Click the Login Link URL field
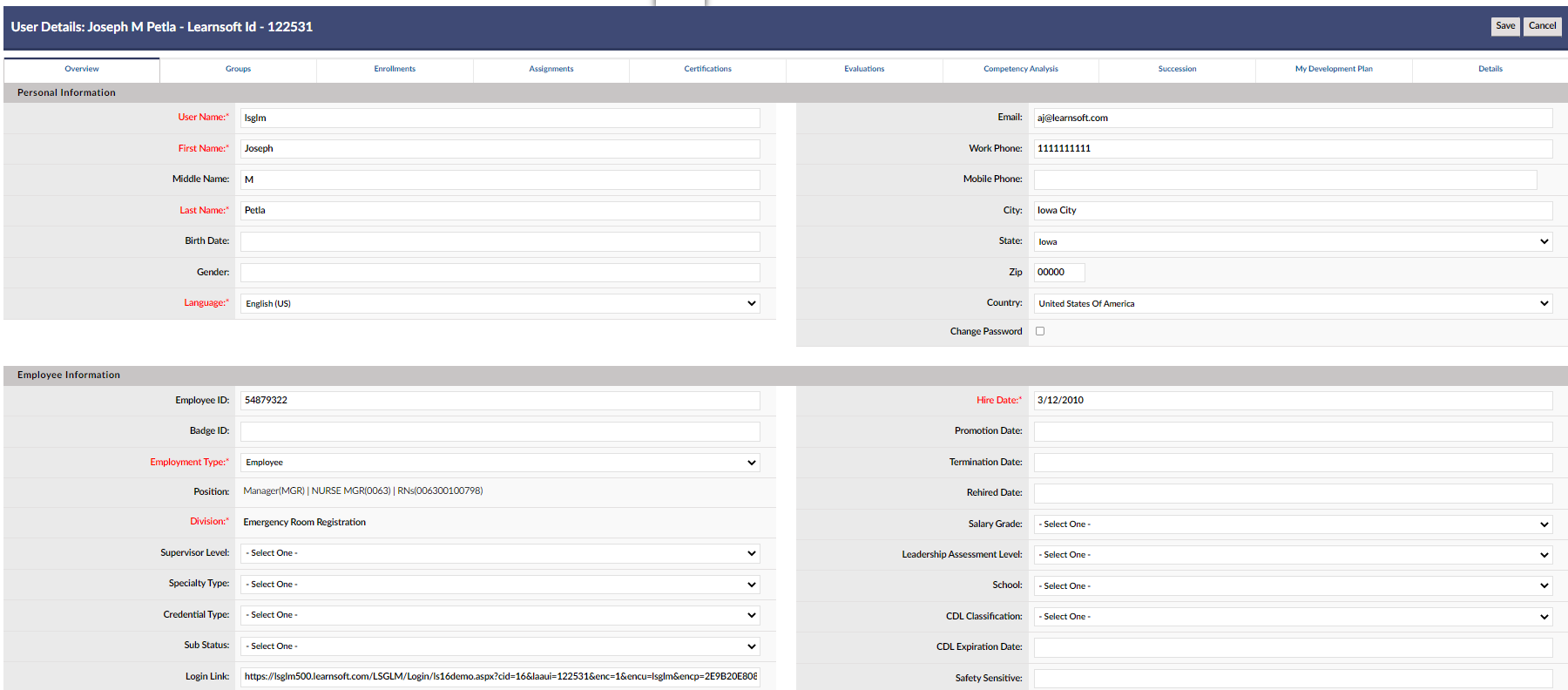1568x690 pixels. click(x=500, y=677)
